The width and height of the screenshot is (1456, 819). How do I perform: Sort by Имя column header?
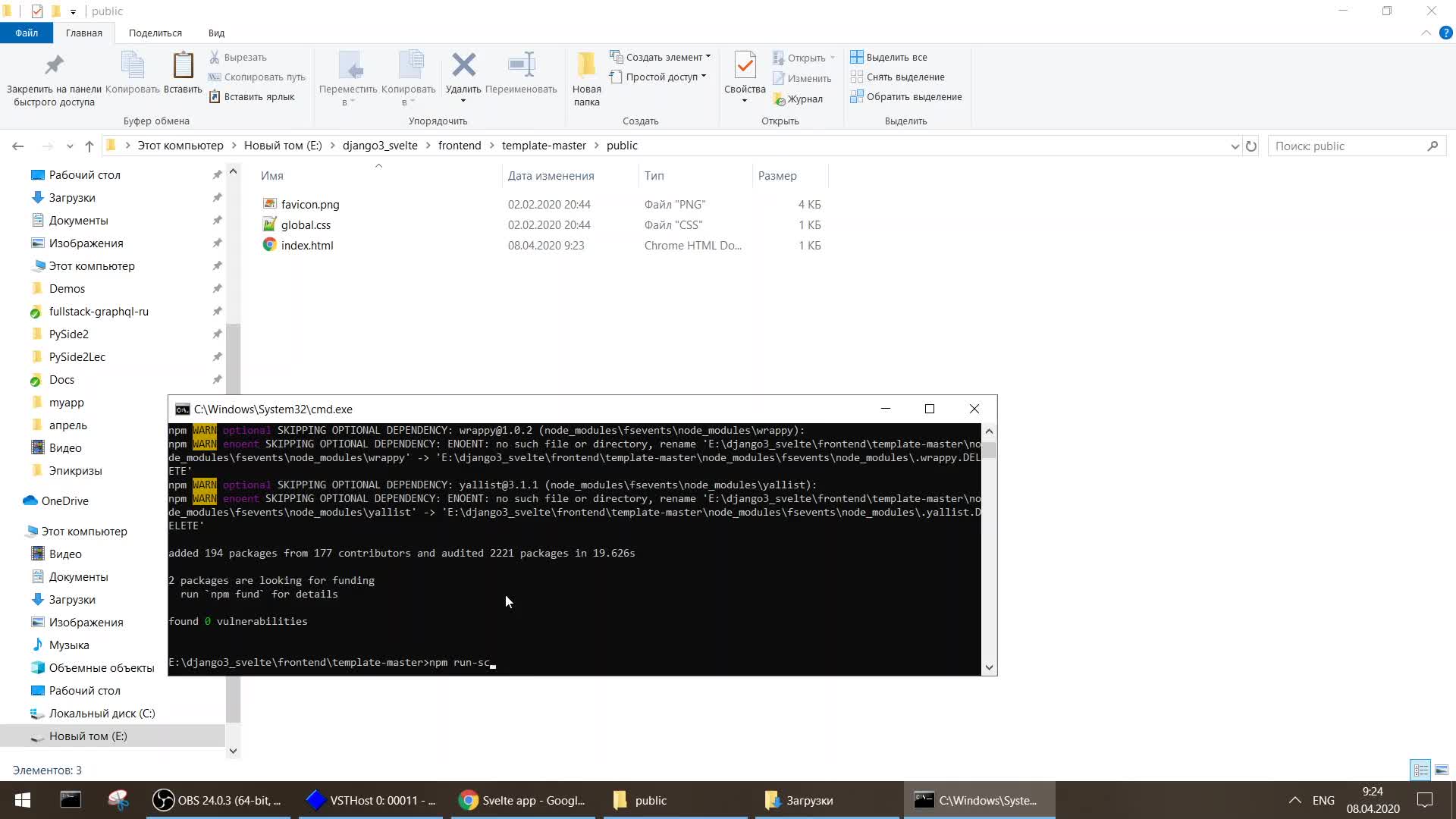click(272, 176)
